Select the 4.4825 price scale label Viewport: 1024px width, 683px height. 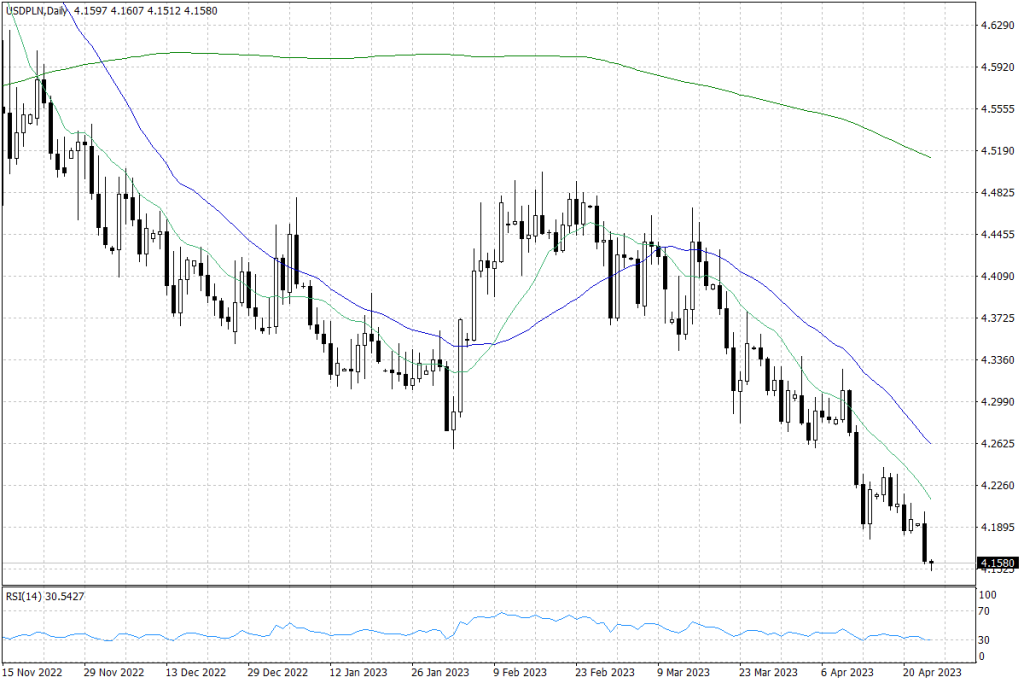999,193
